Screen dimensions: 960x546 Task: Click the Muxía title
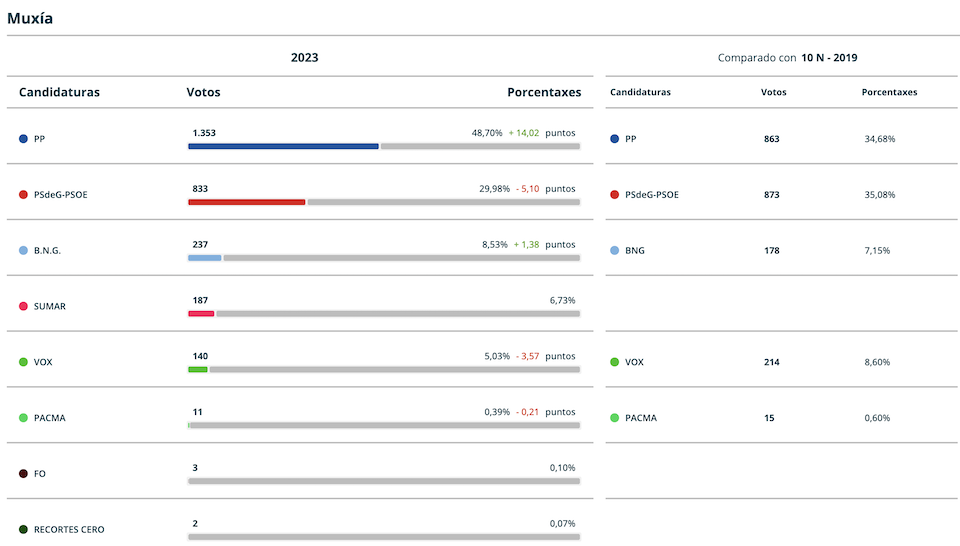tap(30, 18)
